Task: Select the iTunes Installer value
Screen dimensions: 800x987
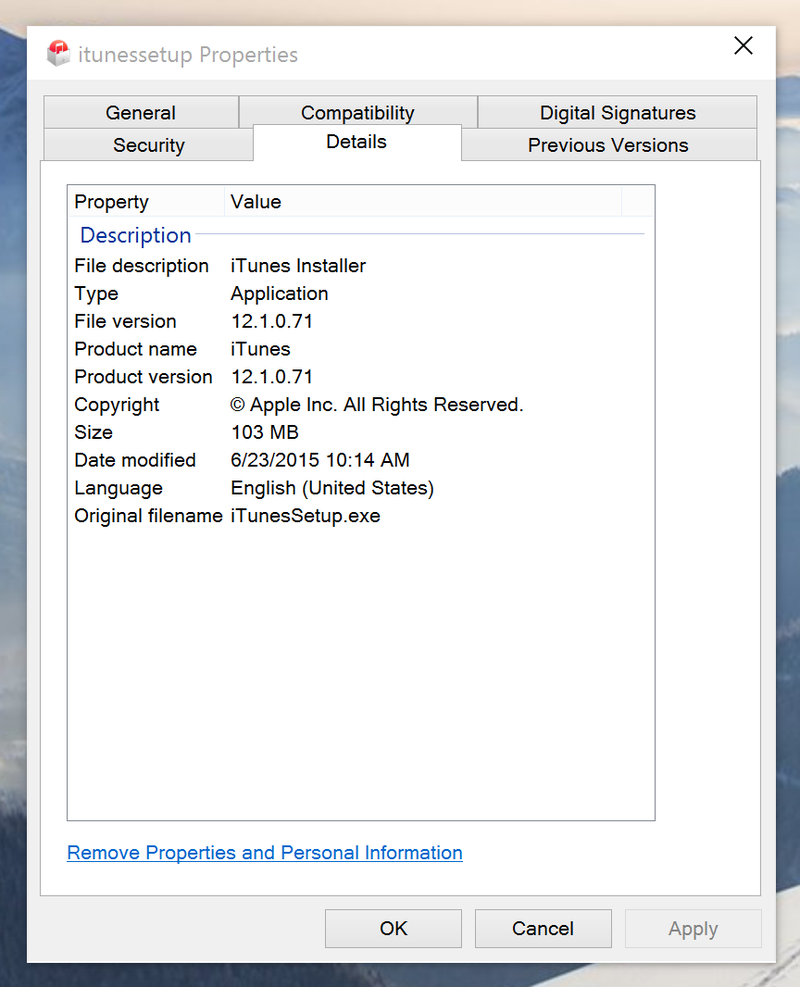Action: click(x=298, y=266)
